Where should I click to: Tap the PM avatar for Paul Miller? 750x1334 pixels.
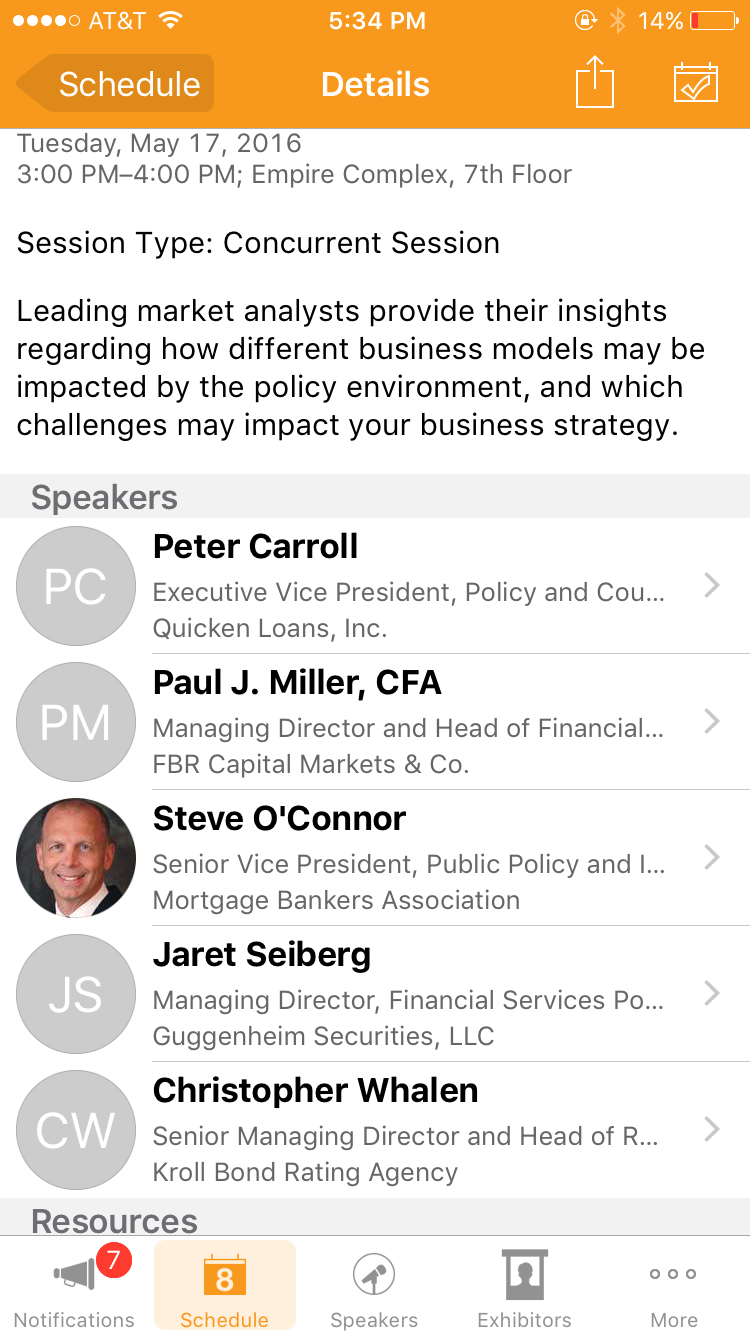[x=76, y=722]
